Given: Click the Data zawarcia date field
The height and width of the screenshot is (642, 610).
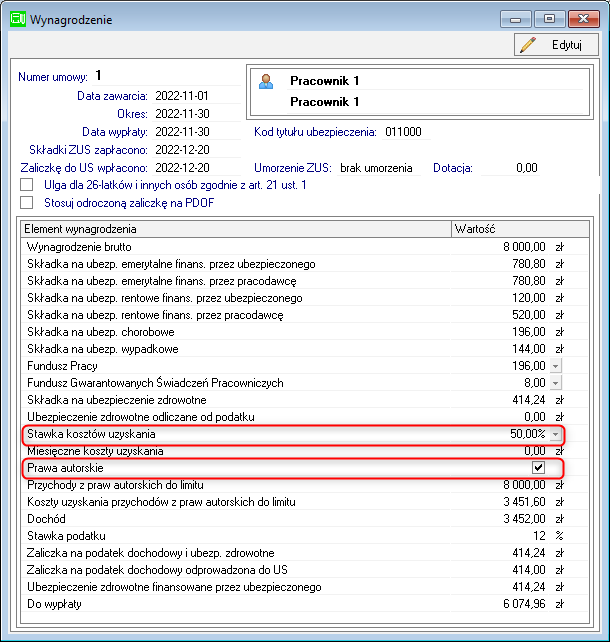Looking at the screenshot, I should click(x=197, y=96).
